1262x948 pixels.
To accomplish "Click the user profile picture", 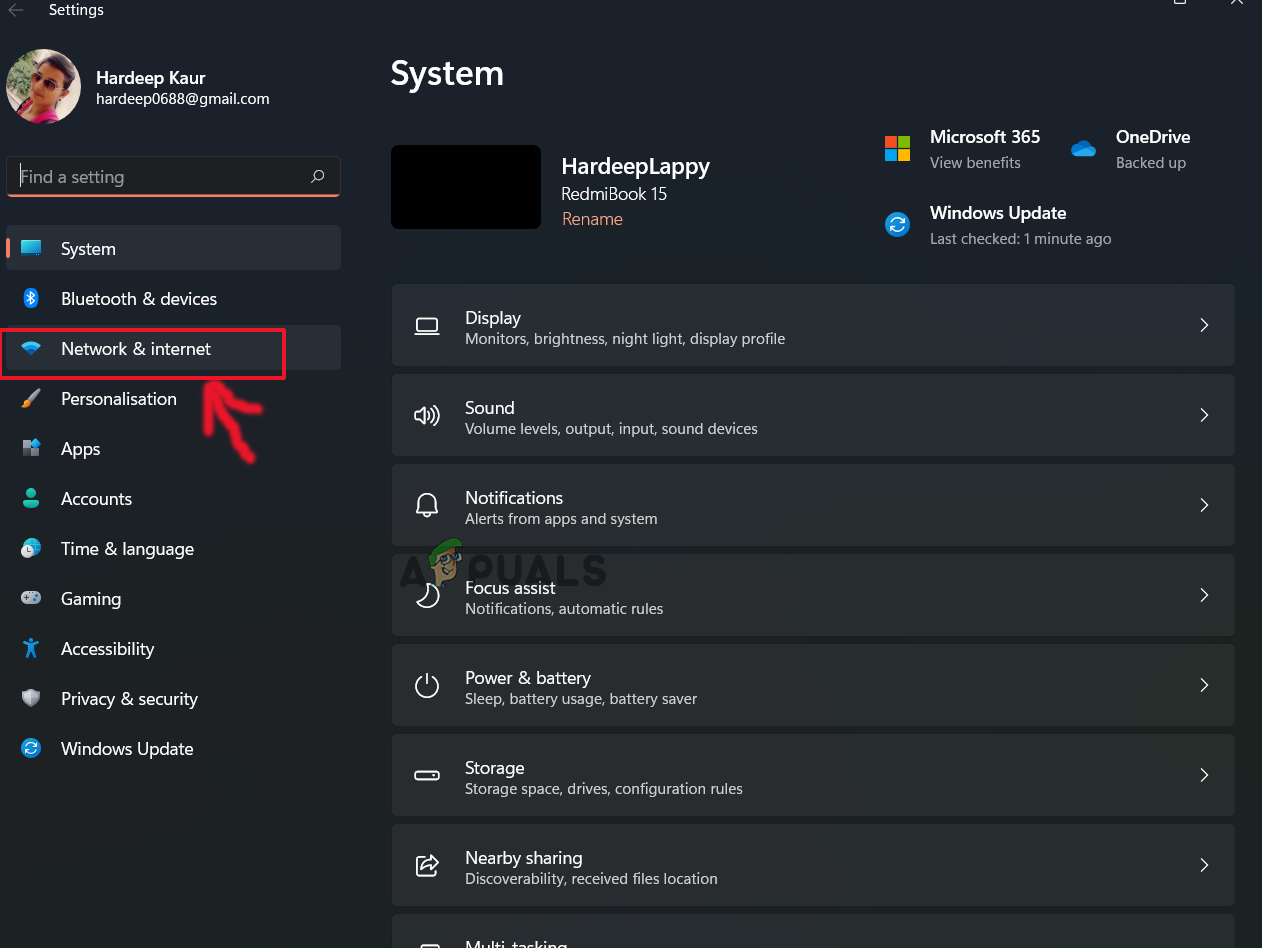I will pos(44,87).
